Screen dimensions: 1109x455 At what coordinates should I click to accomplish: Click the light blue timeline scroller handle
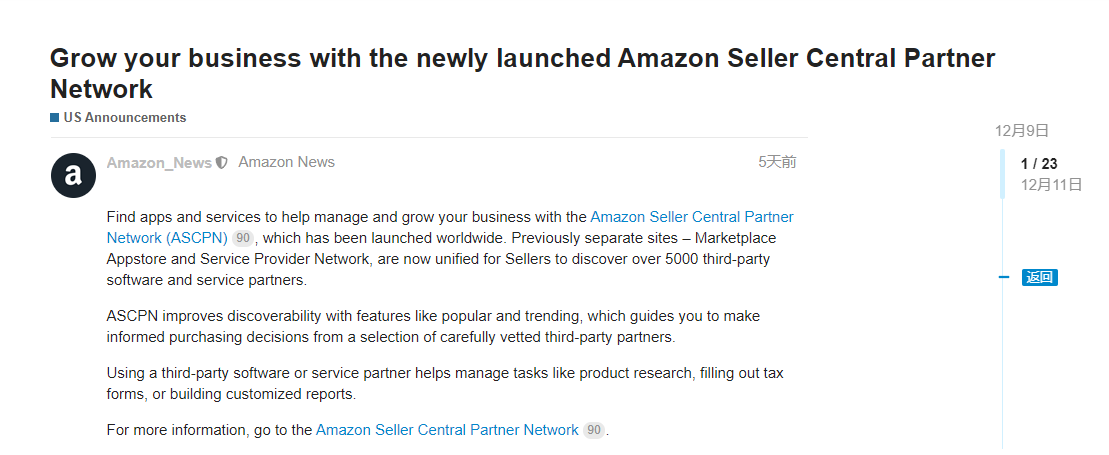[1003, 174]
